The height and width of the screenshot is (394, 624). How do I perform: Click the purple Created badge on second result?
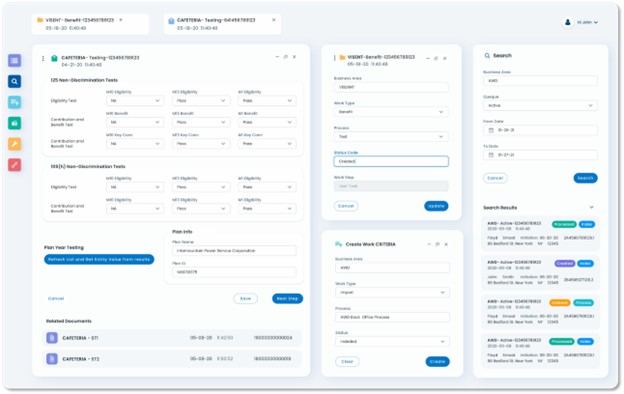click(565, 263)
